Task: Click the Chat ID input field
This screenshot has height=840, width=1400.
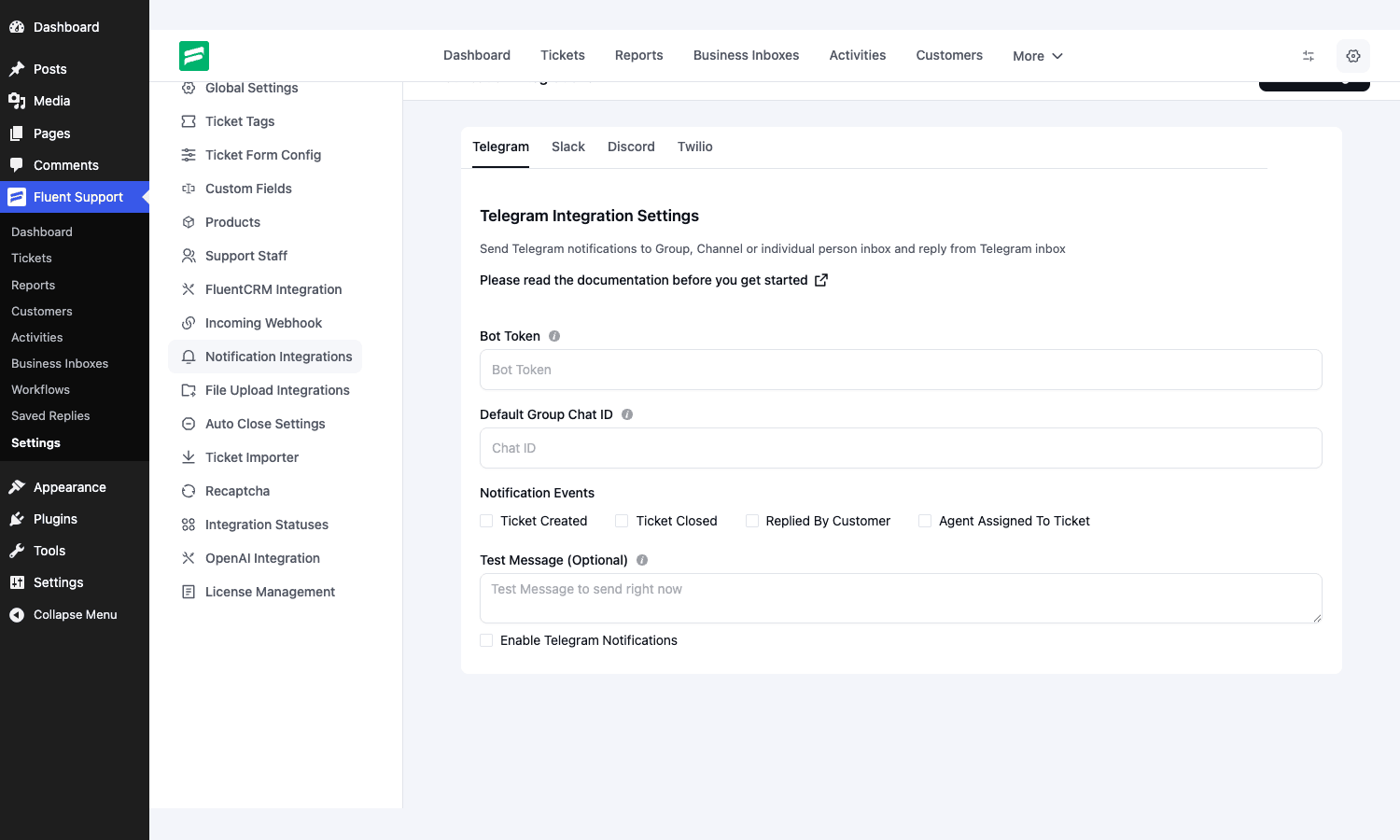Action: click(x=901, y=448)
